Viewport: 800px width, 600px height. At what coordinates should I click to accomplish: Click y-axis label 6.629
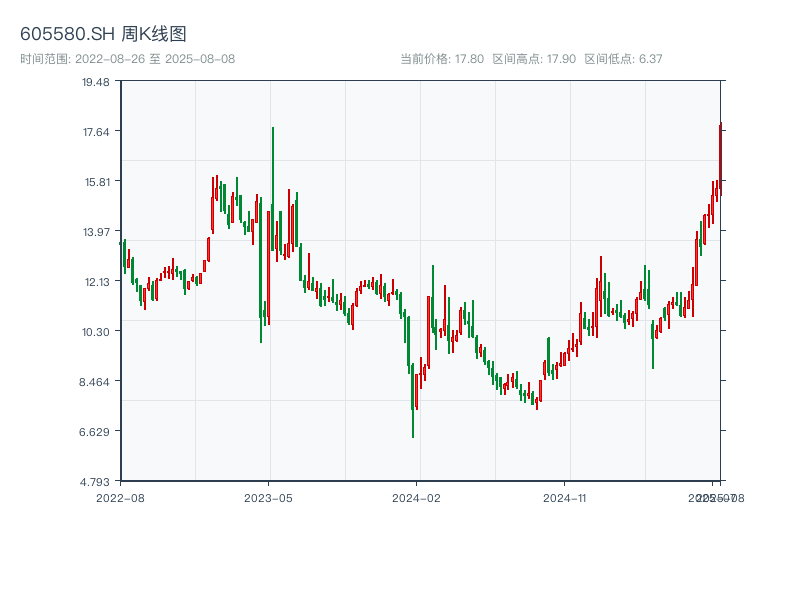[x=94, y=432]
